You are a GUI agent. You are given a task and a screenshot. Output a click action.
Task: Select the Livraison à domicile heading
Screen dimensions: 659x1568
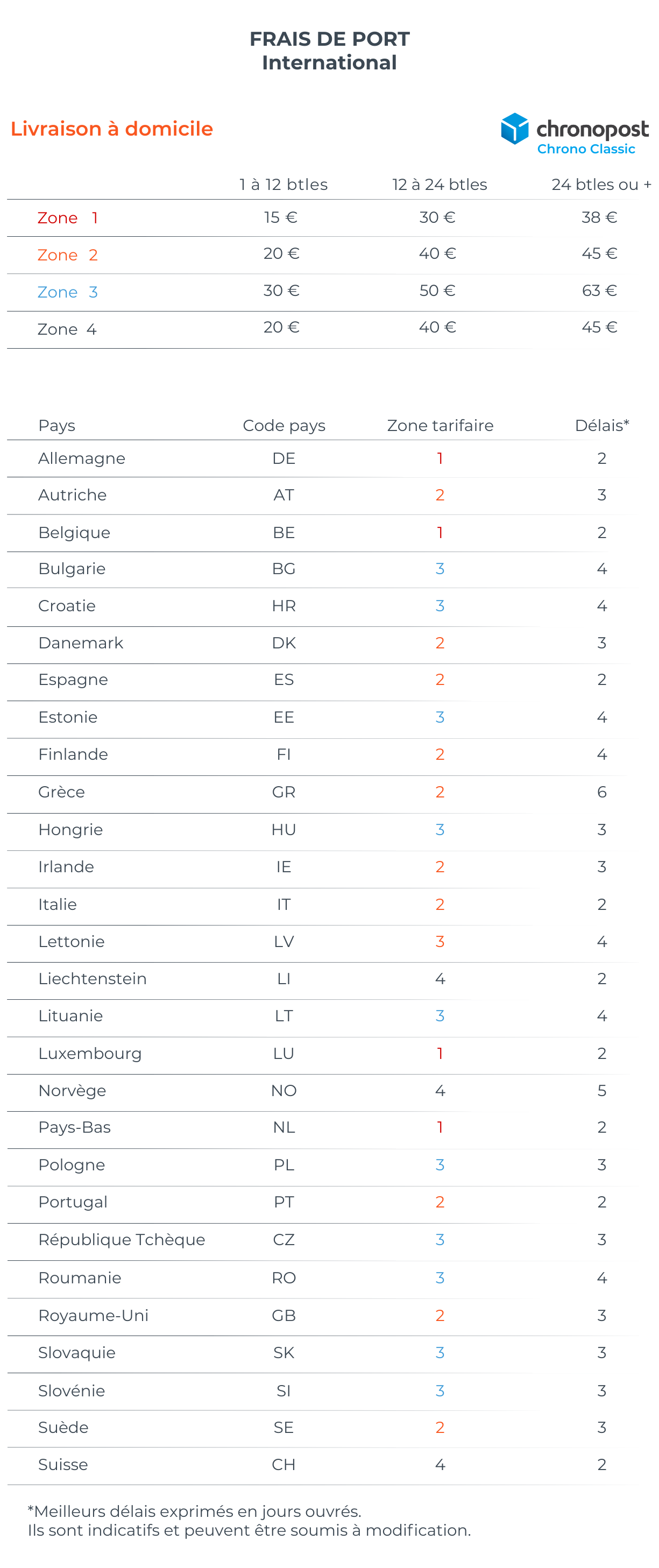112,129
